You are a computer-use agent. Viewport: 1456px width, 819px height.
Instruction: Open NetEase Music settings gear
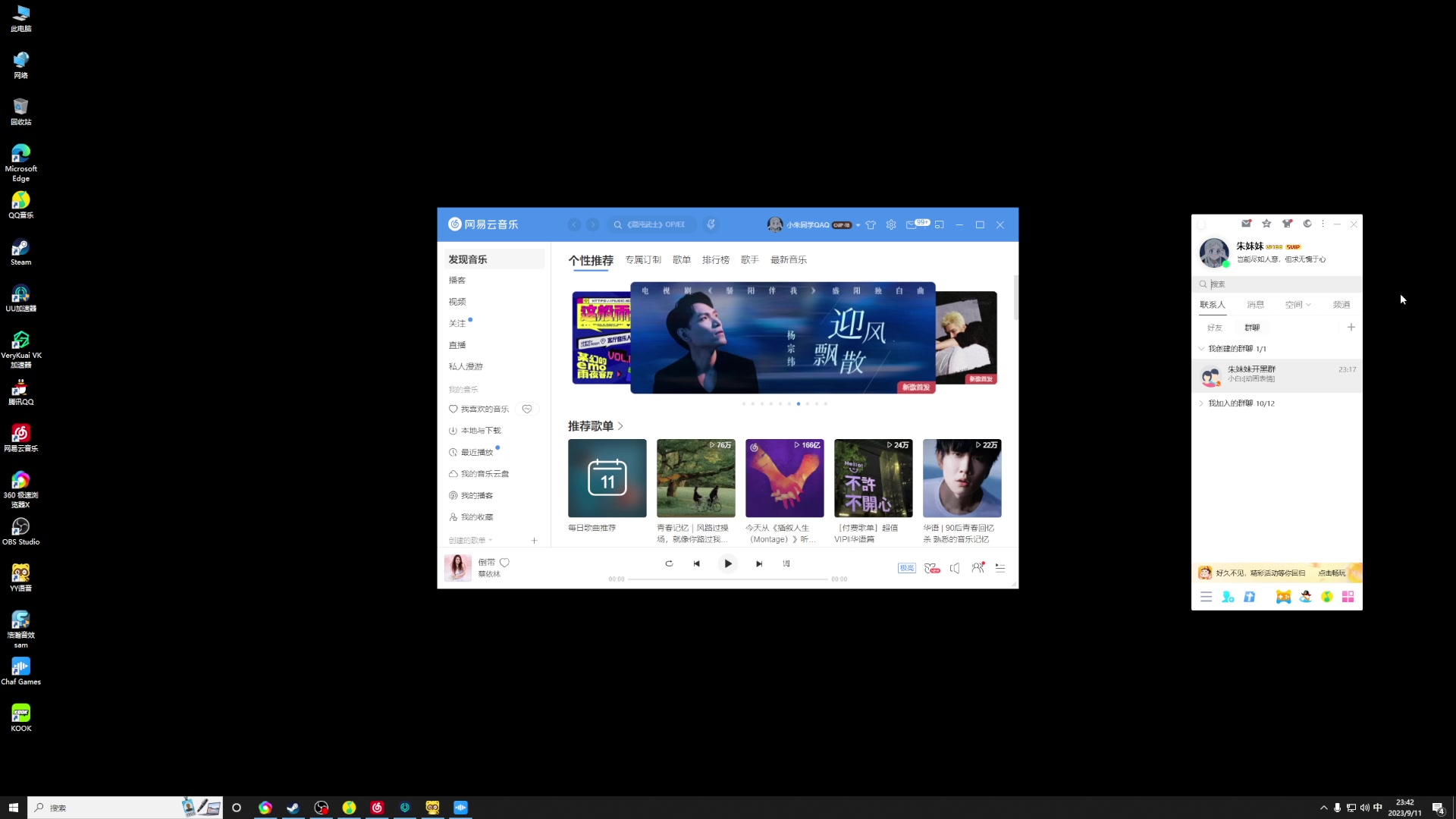pos(891,224)
